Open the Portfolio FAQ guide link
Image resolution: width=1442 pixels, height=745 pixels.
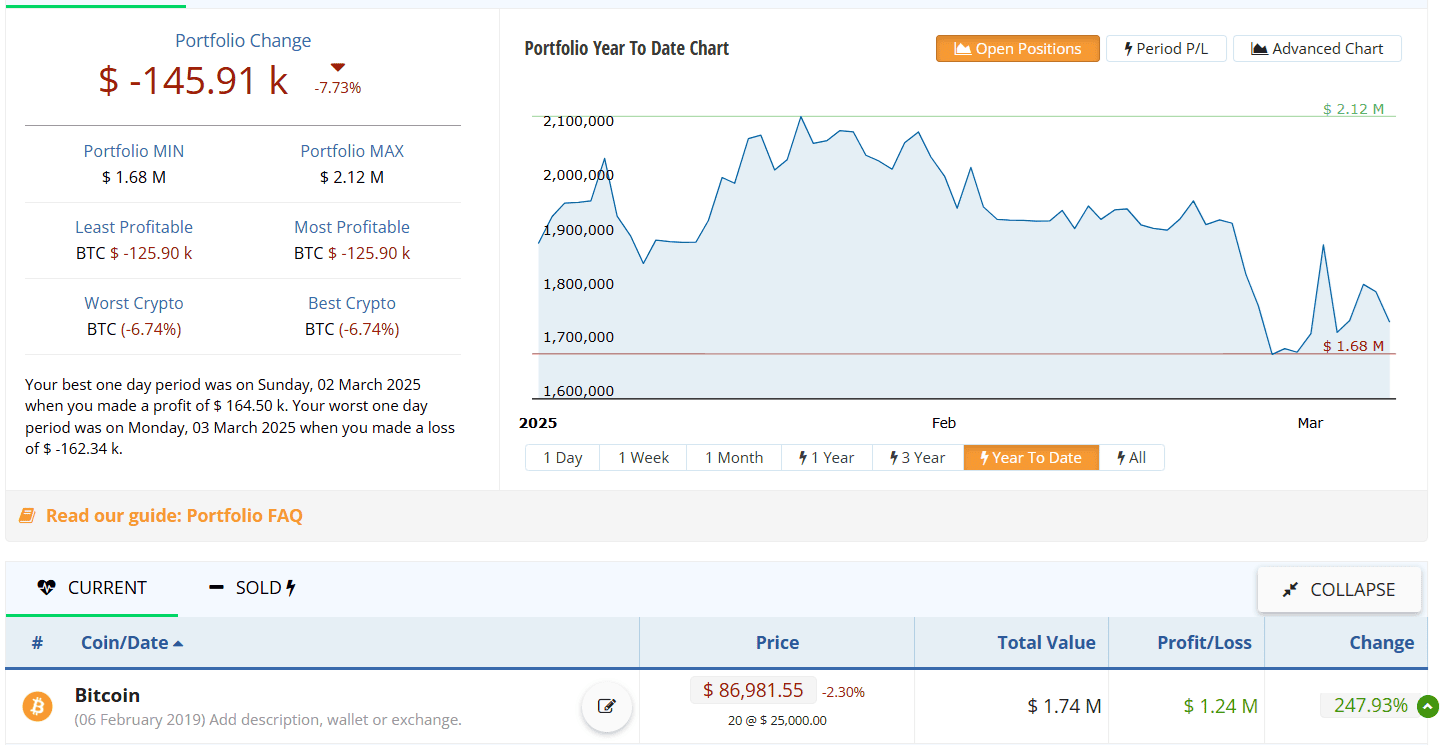174,516
